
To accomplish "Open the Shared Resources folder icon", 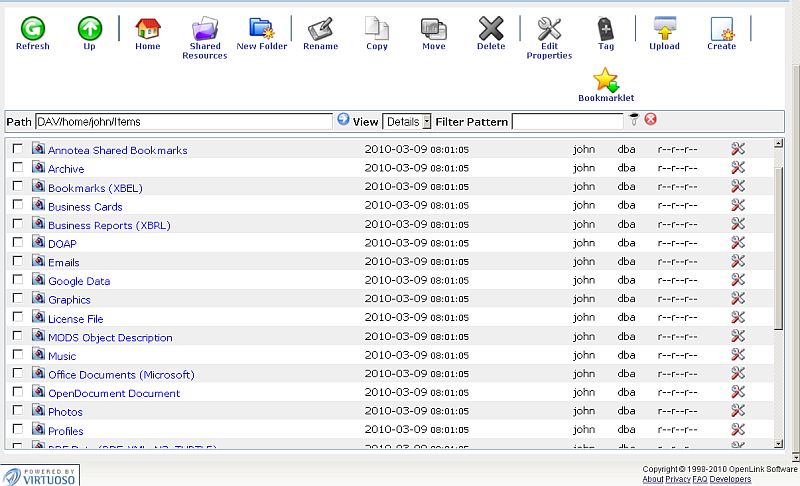I will [x=204, y=29].
